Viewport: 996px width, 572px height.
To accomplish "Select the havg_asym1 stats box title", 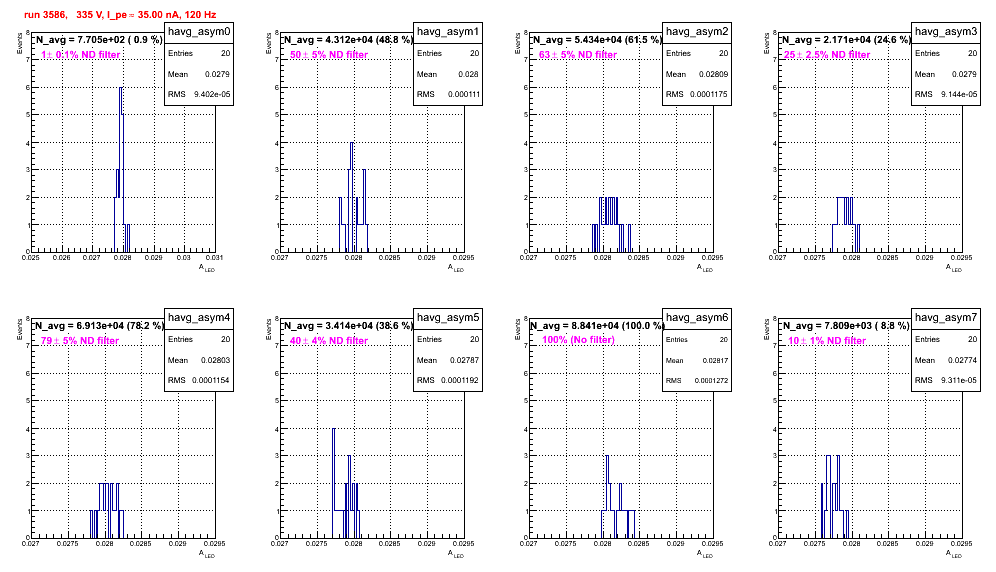I will (x=448, y=31).
